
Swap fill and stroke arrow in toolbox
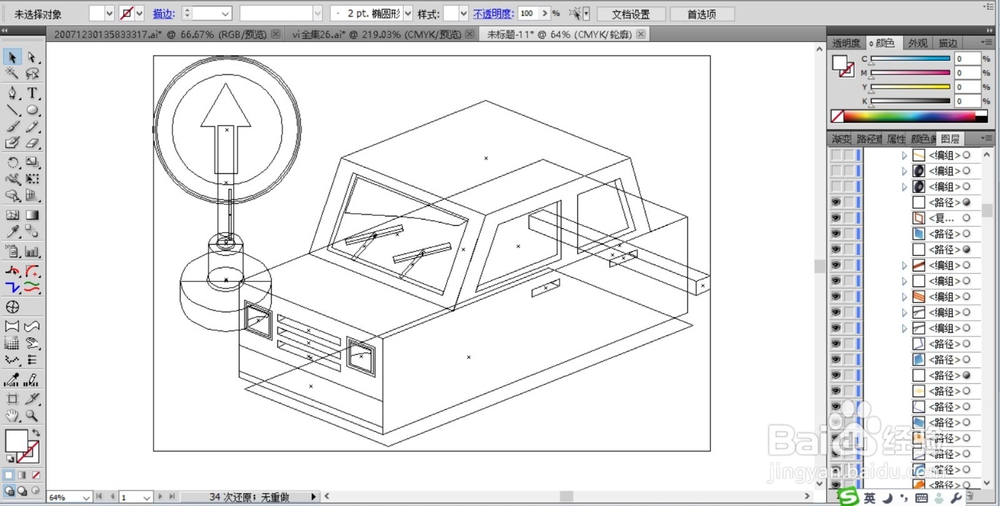(36, 433)
